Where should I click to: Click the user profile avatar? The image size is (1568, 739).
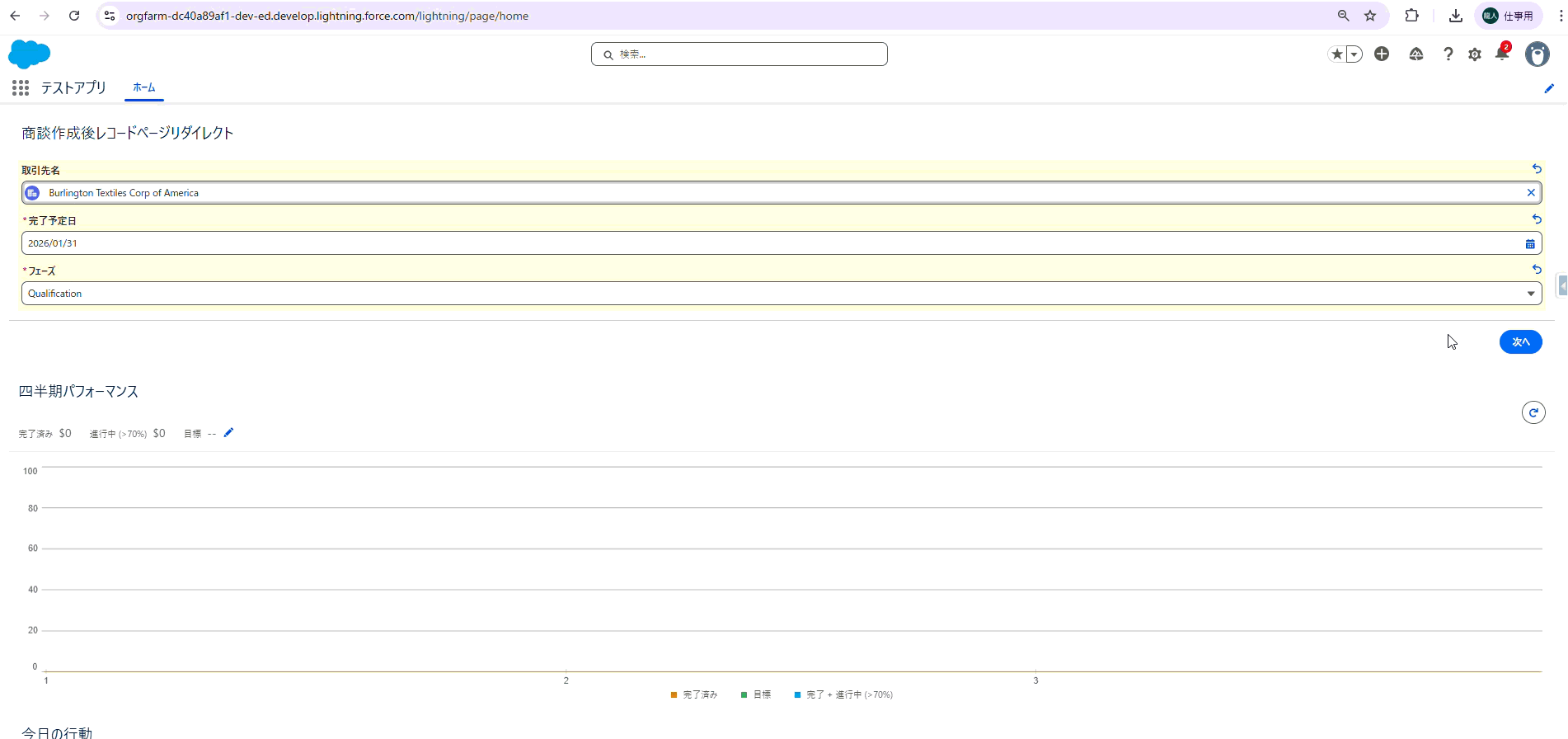pos(1537,54)
